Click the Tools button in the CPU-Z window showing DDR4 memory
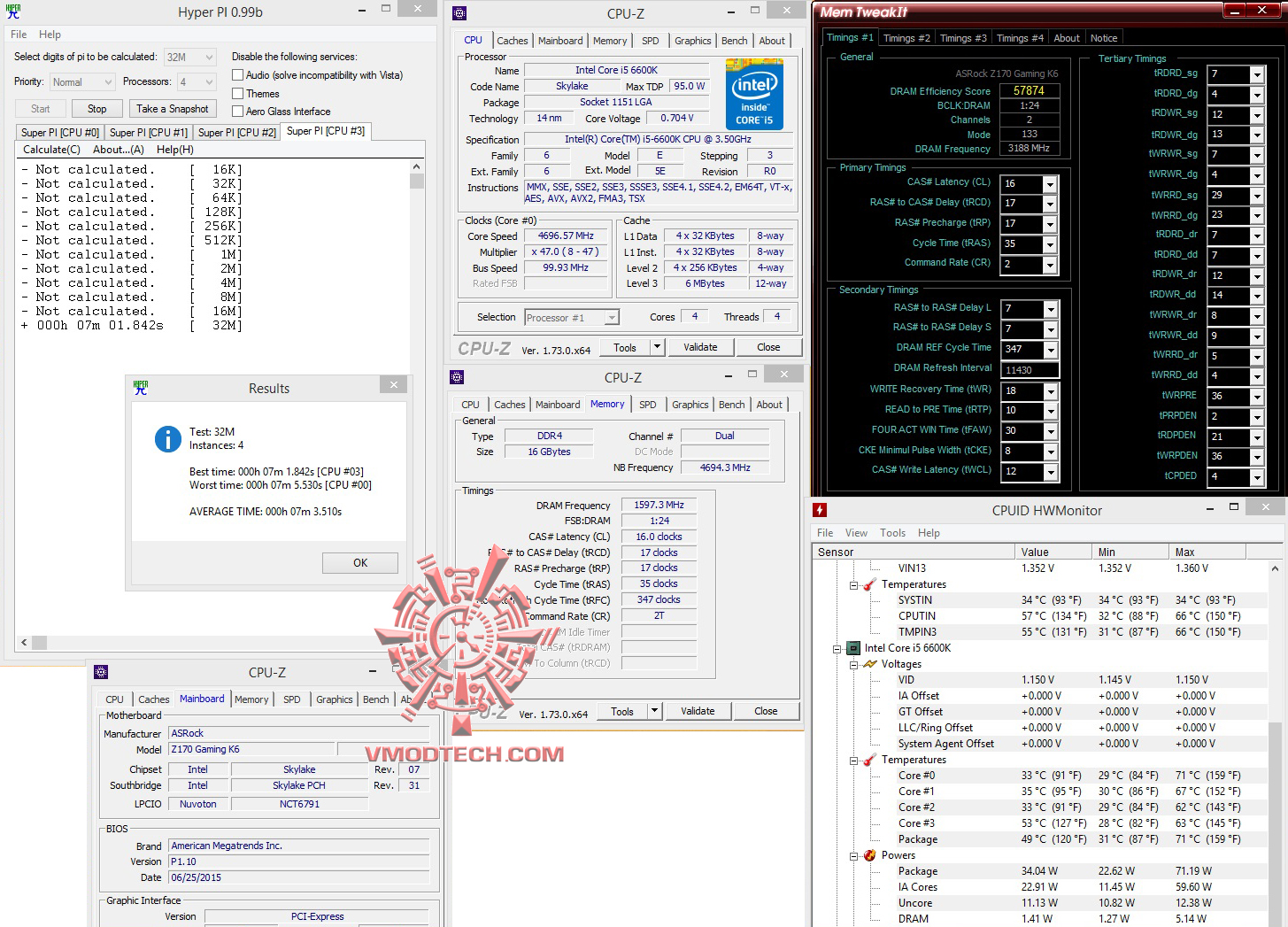The image size is (1288, 927). [622, 711]
